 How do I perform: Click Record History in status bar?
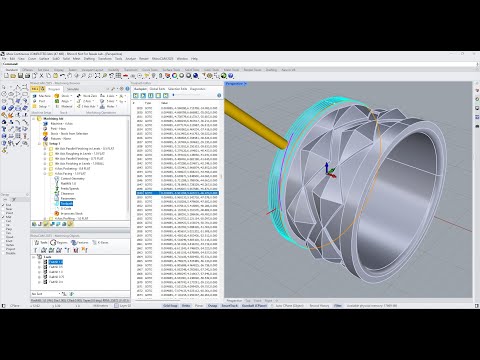coord(319,305)
